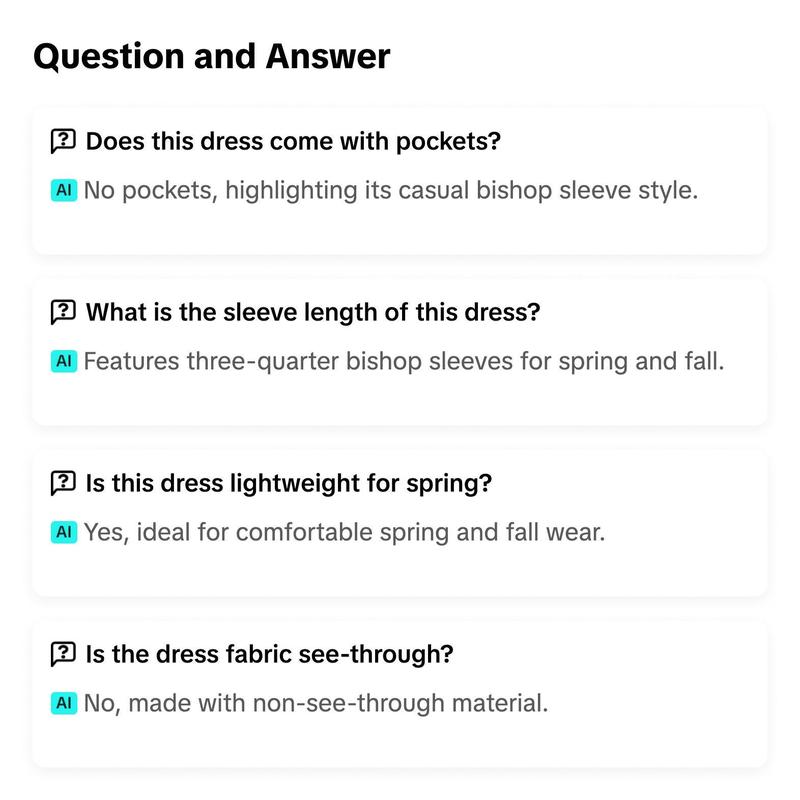Click the question icon beside pockets question

point(63,141)
